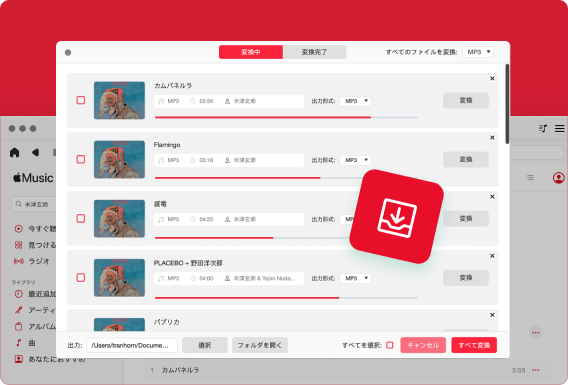Tick the checkbox for カムパネルラ

[x=81, y=100]
